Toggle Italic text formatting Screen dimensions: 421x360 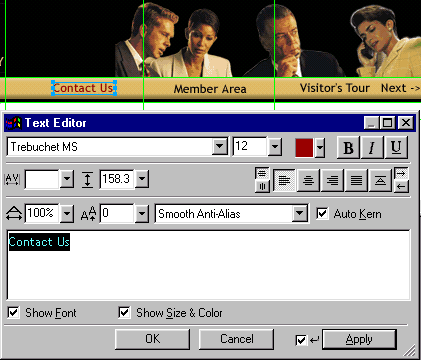(x=372, y=147)
